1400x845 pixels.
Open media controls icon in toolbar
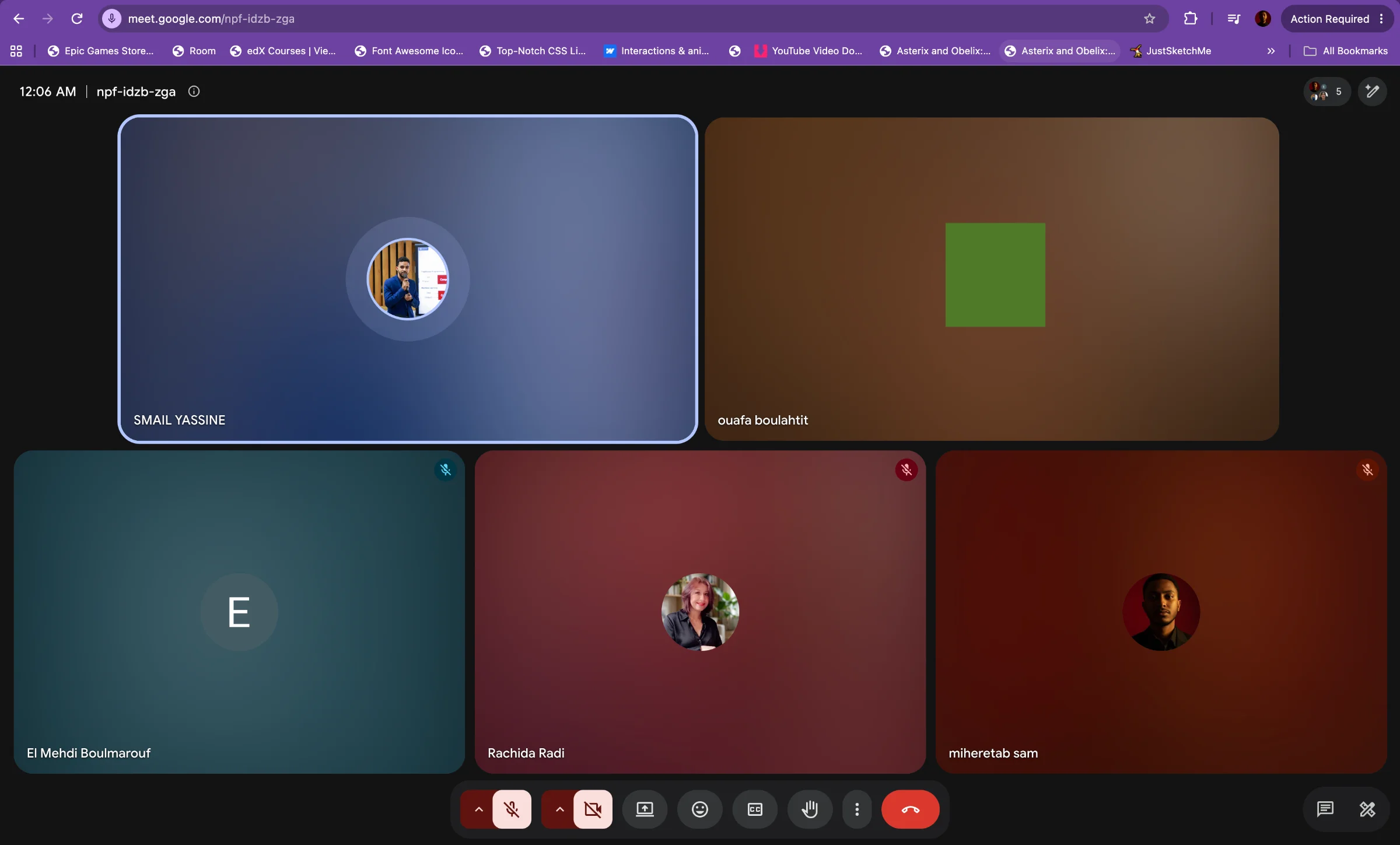click(x=1233, y=19)
